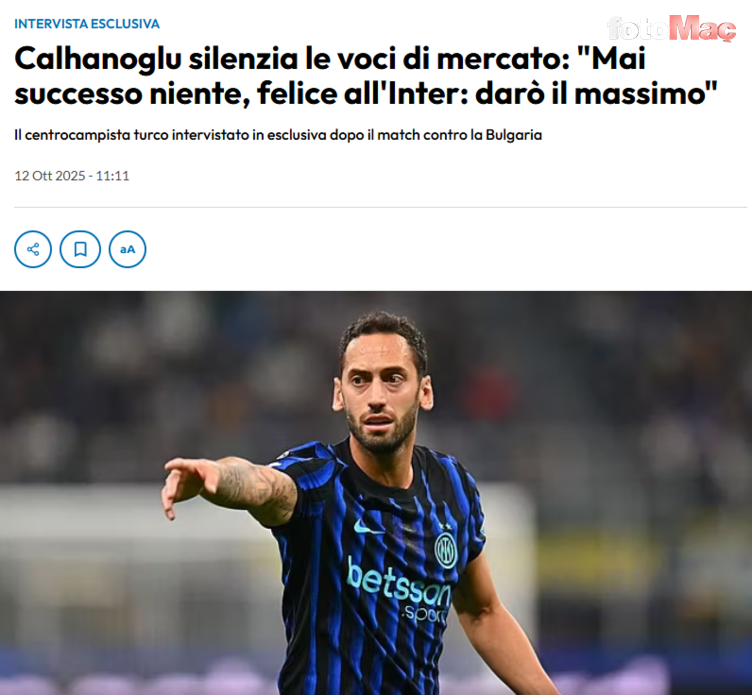Viewport: 752px width, 695px height.
Task: Click the betsson sponsor logo on jersey
Action: tap(399, 584)
